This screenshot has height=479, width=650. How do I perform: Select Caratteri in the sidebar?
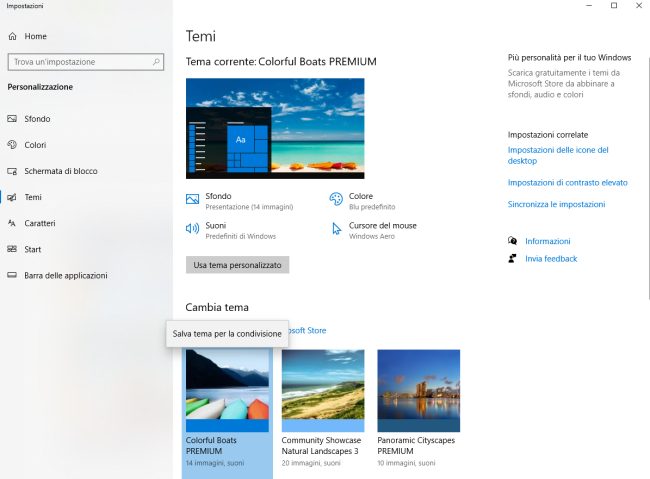pos(86,223)
